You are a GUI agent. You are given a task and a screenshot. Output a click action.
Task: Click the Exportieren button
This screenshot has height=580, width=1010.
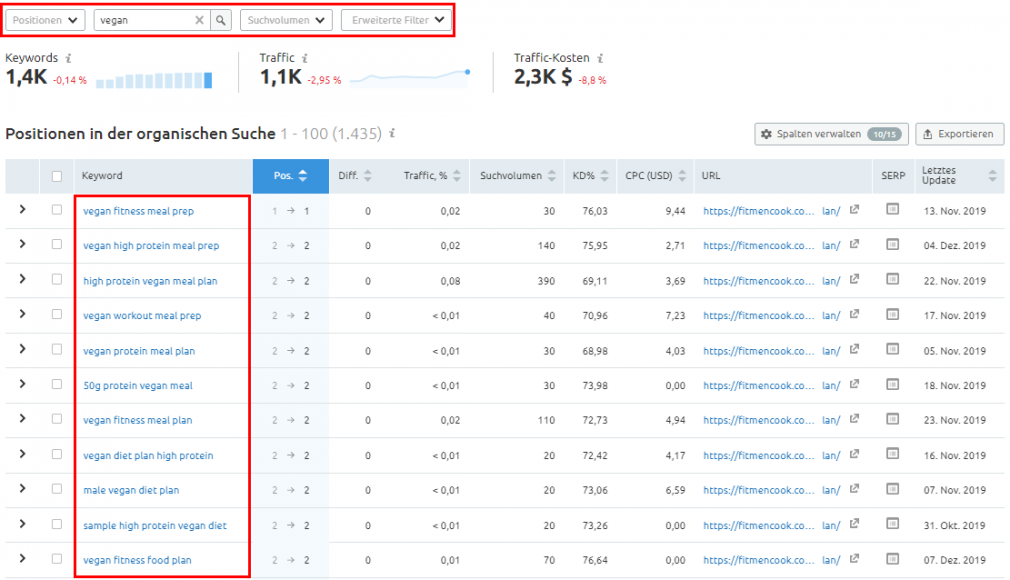click(x=960, y=134)
